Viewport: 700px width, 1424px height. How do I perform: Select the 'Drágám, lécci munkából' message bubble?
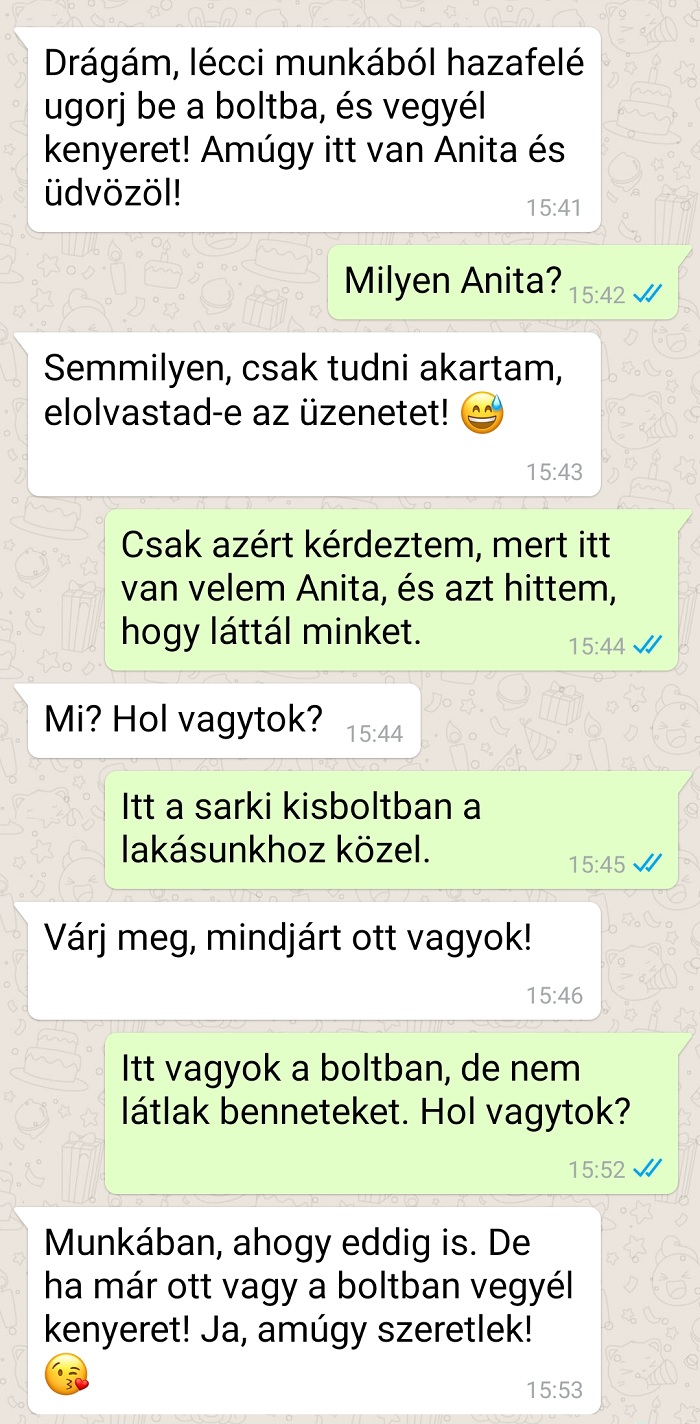pyautogui.click(x=314, y=130)
